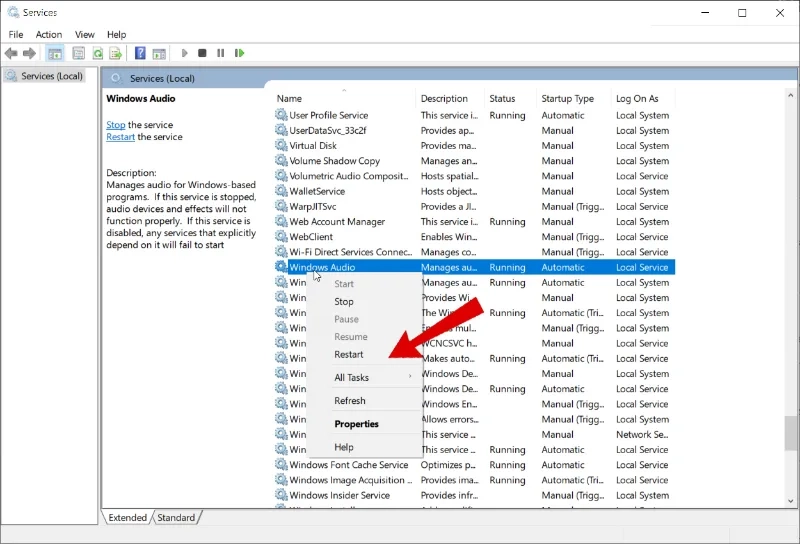
Task: Open the Help menu in menu bar
Action: pyautogui.click(x=116, y=35)
